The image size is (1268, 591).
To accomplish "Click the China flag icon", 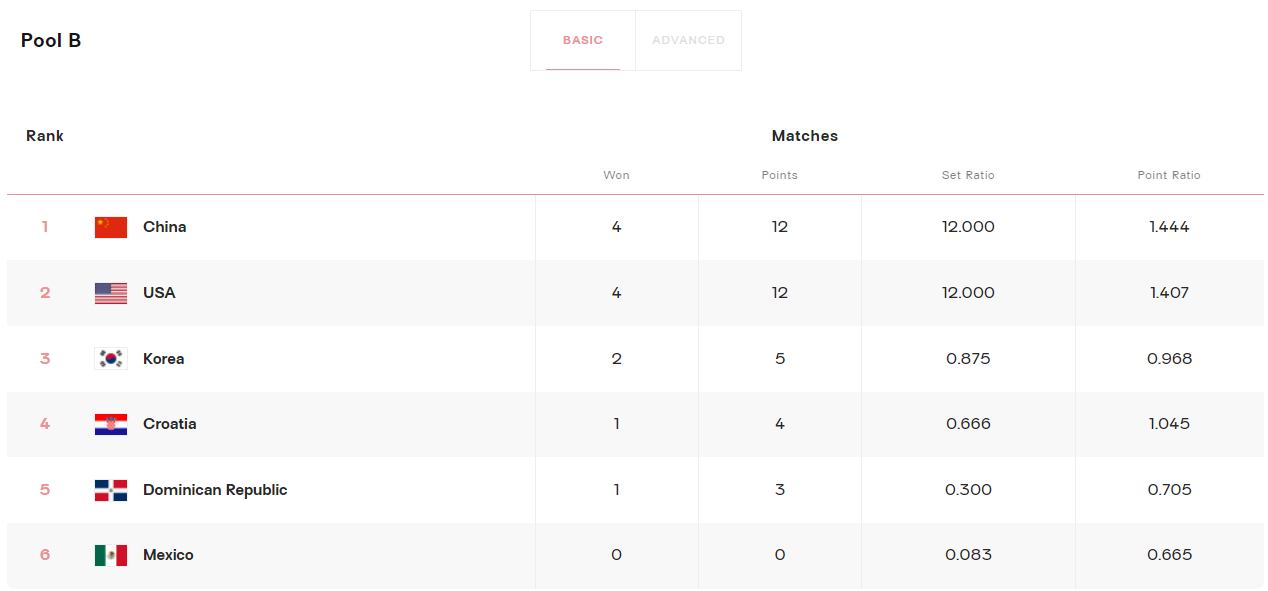I will click(x=111, y=227).
